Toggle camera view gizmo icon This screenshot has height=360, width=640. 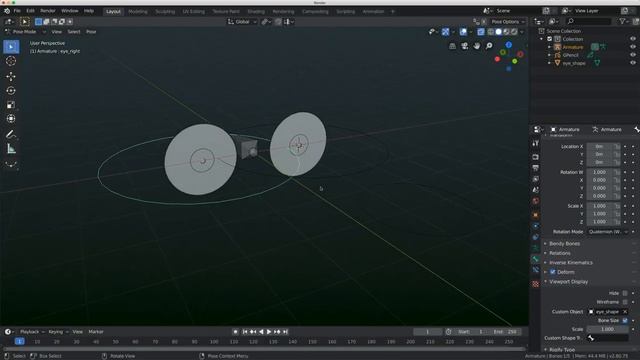(464, 46)
